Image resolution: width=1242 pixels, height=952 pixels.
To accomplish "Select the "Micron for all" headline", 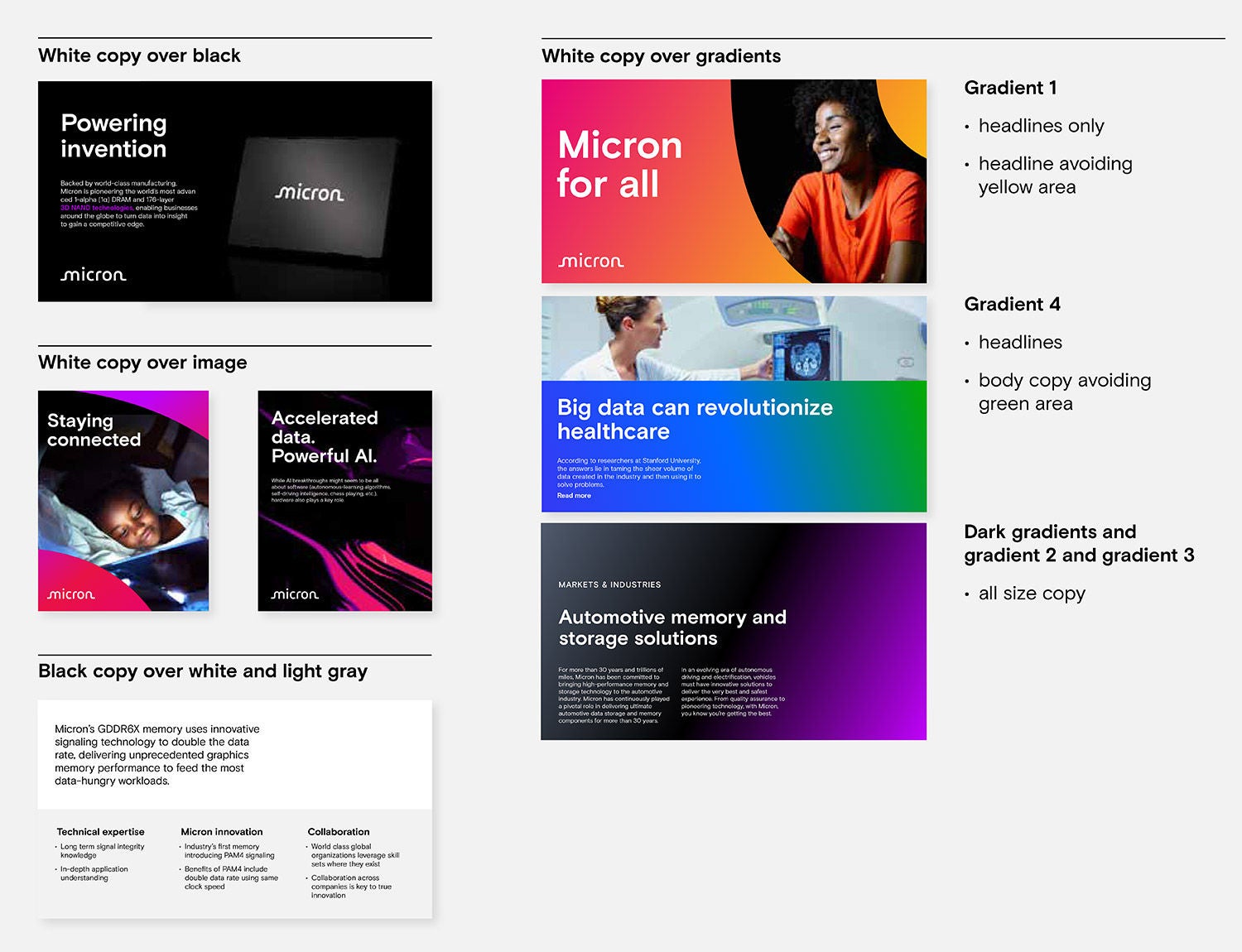I will click(x=619, y=164).
